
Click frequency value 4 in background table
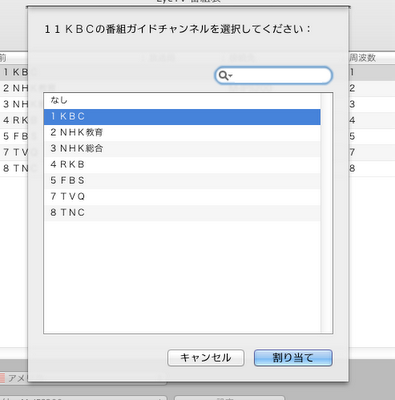pos(352,120)
